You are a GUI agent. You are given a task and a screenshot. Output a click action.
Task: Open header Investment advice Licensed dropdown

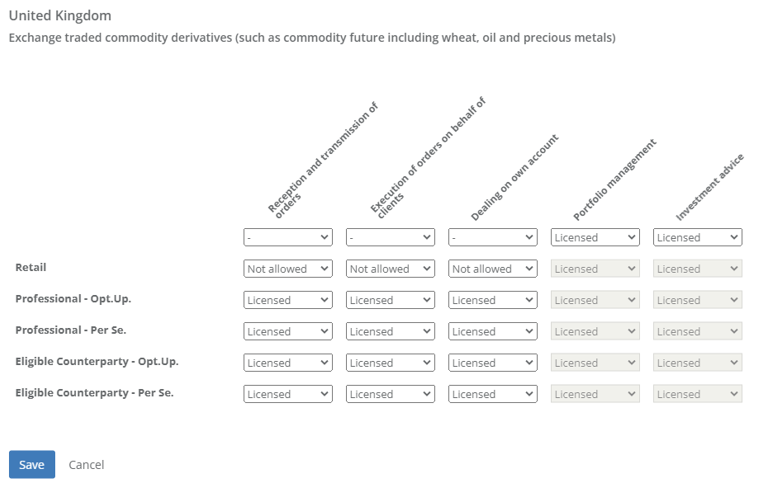coord(697,237)
